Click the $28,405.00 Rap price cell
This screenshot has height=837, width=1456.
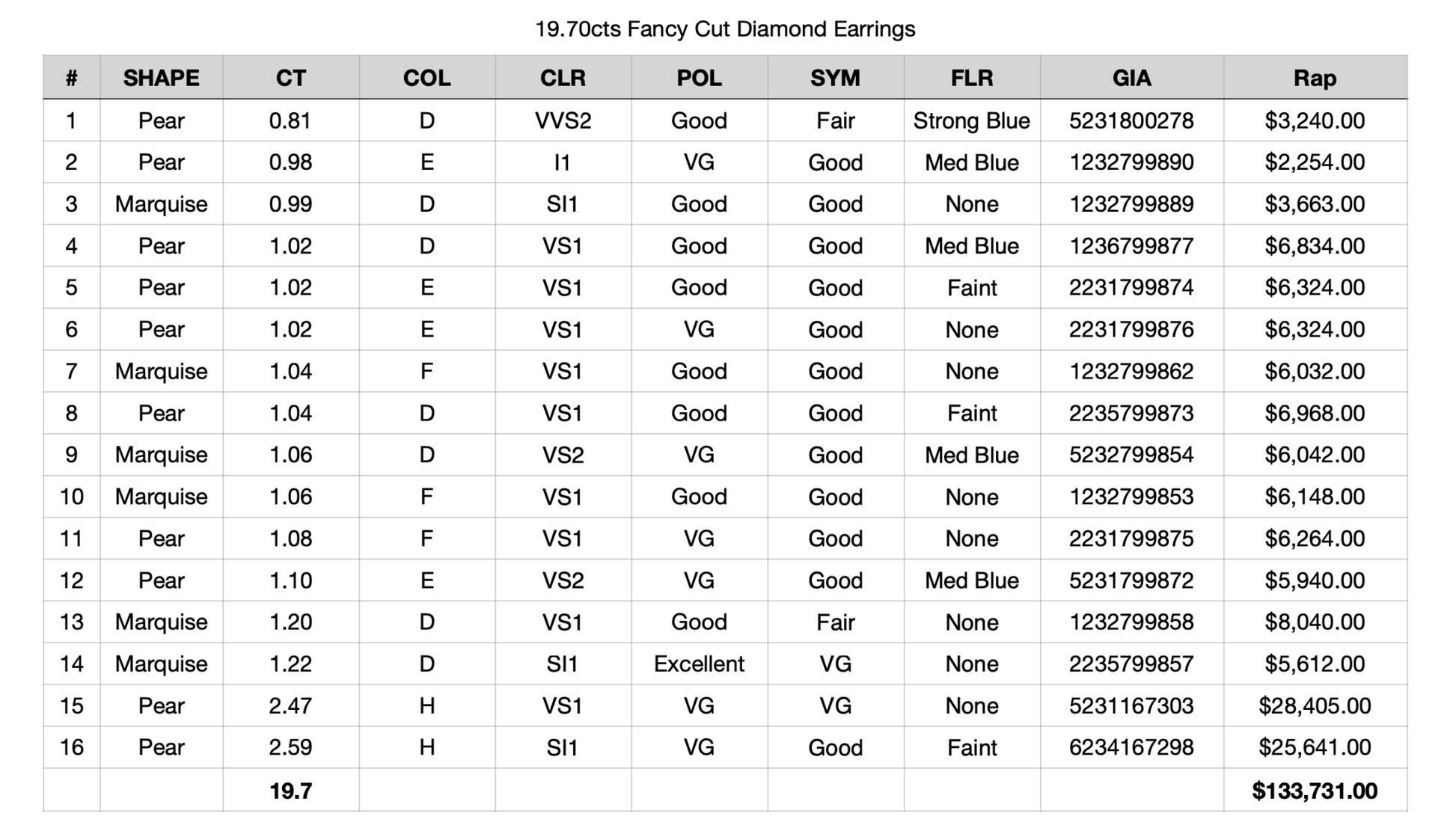[x=1315, y=705]
